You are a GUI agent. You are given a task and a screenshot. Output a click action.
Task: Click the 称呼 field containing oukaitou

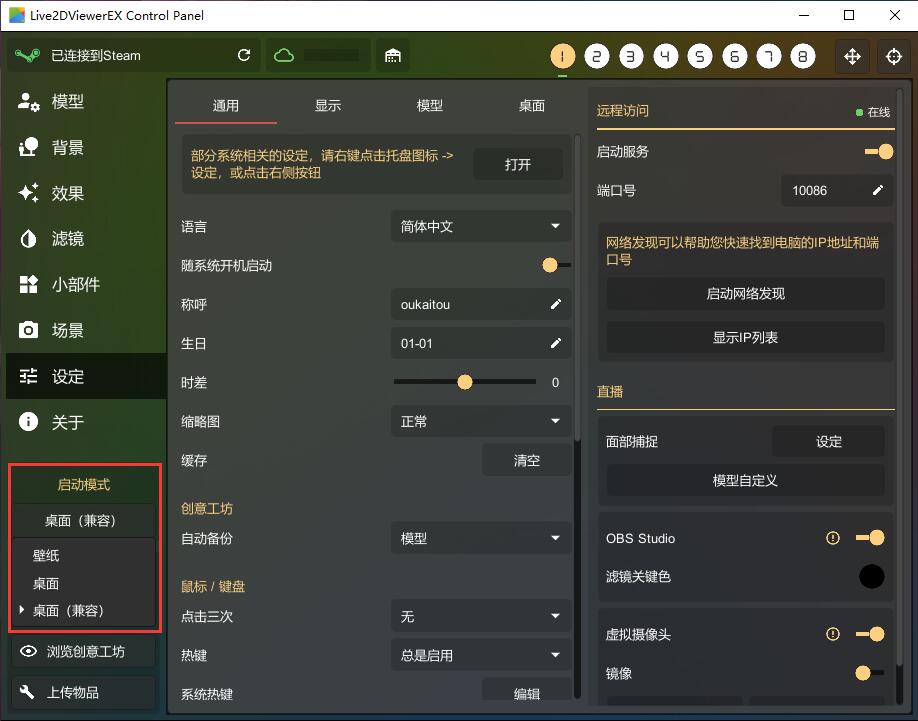click(x=481, y=304)
